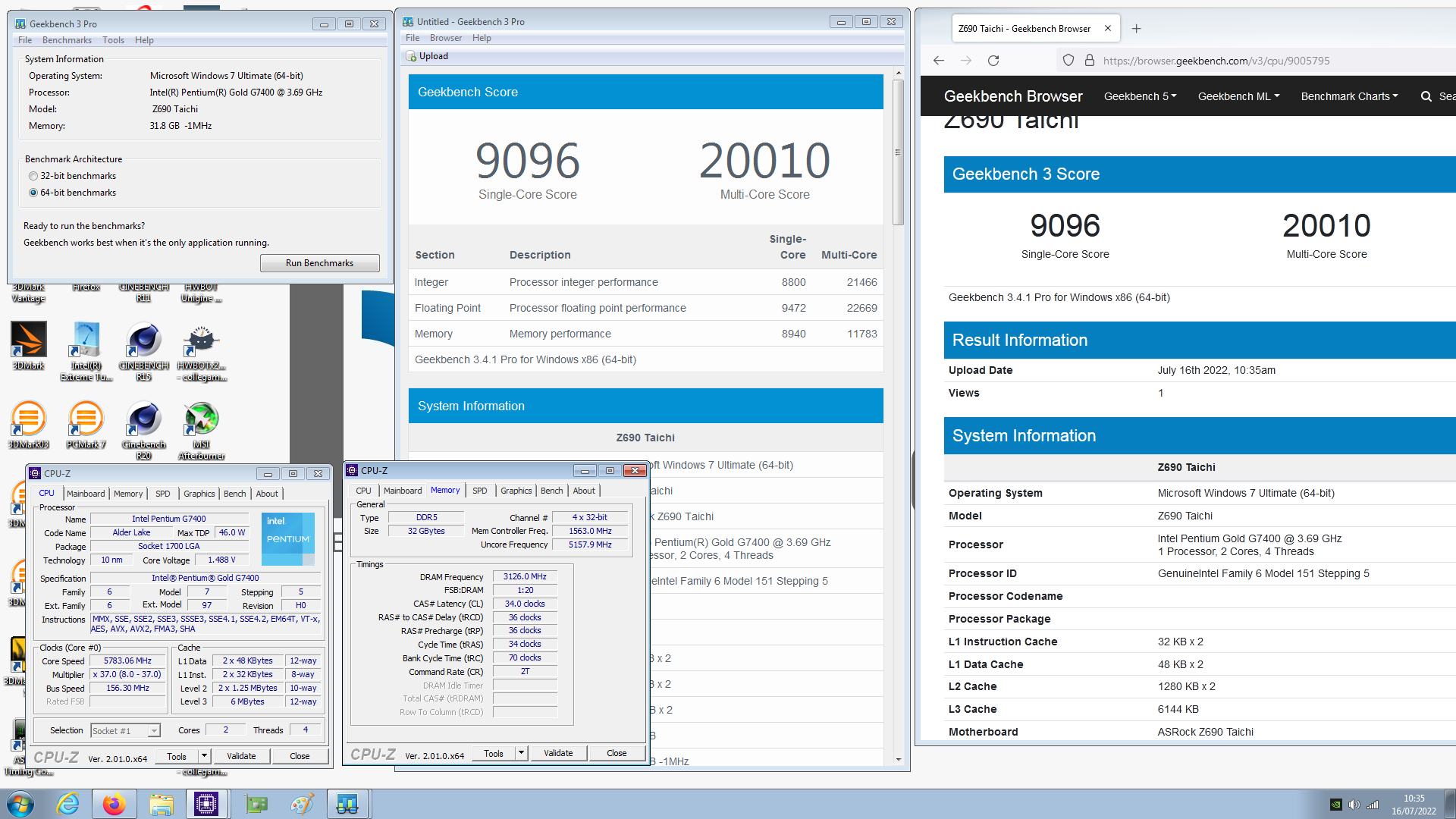Click the site security shield icon
The width and height of the screenshot is (1456, 819).
[1068, 61]
